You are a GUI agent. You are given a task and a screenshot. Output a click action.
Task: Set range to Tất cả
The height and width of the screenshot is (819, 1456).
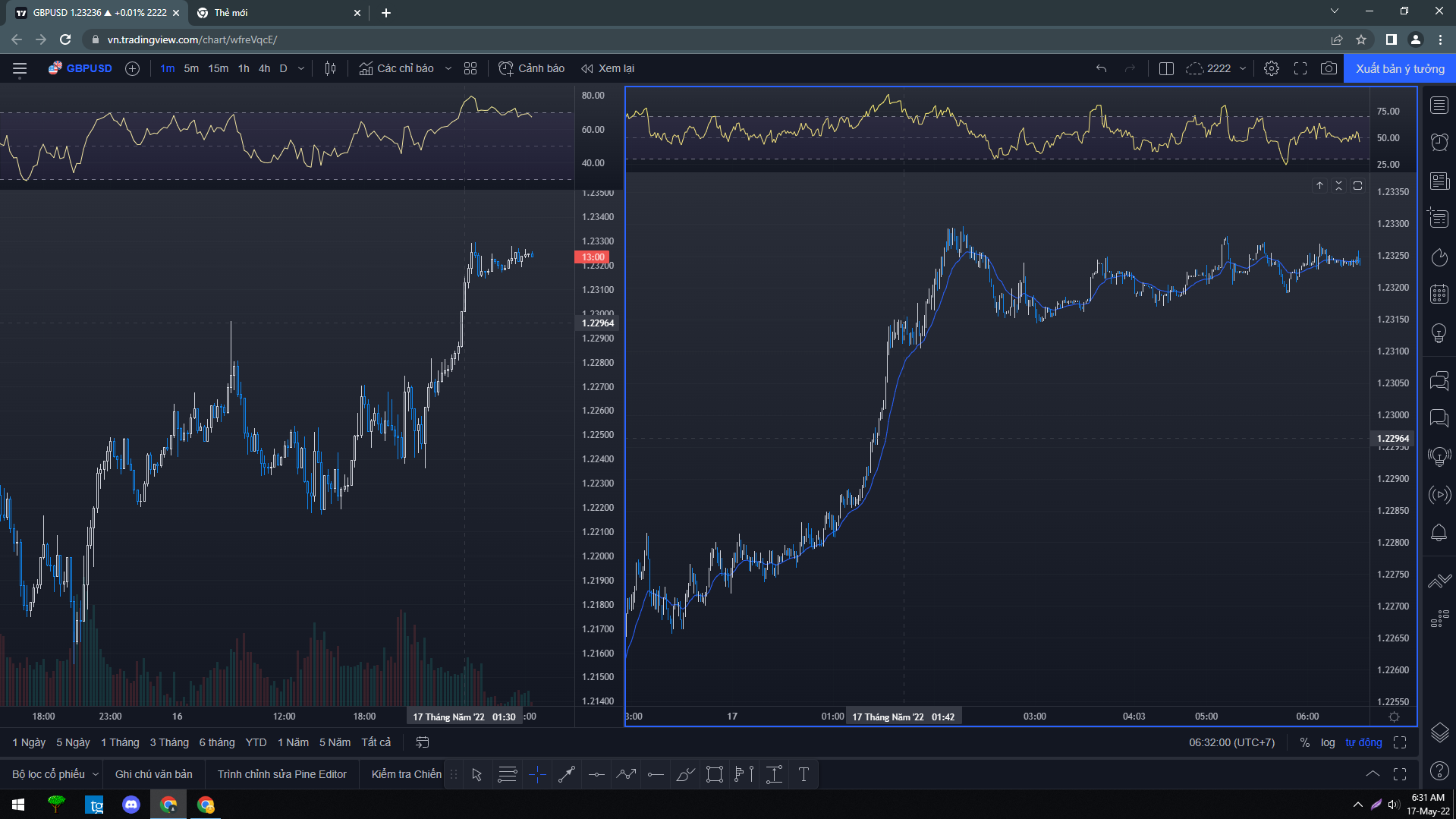(x=376, y=742)
